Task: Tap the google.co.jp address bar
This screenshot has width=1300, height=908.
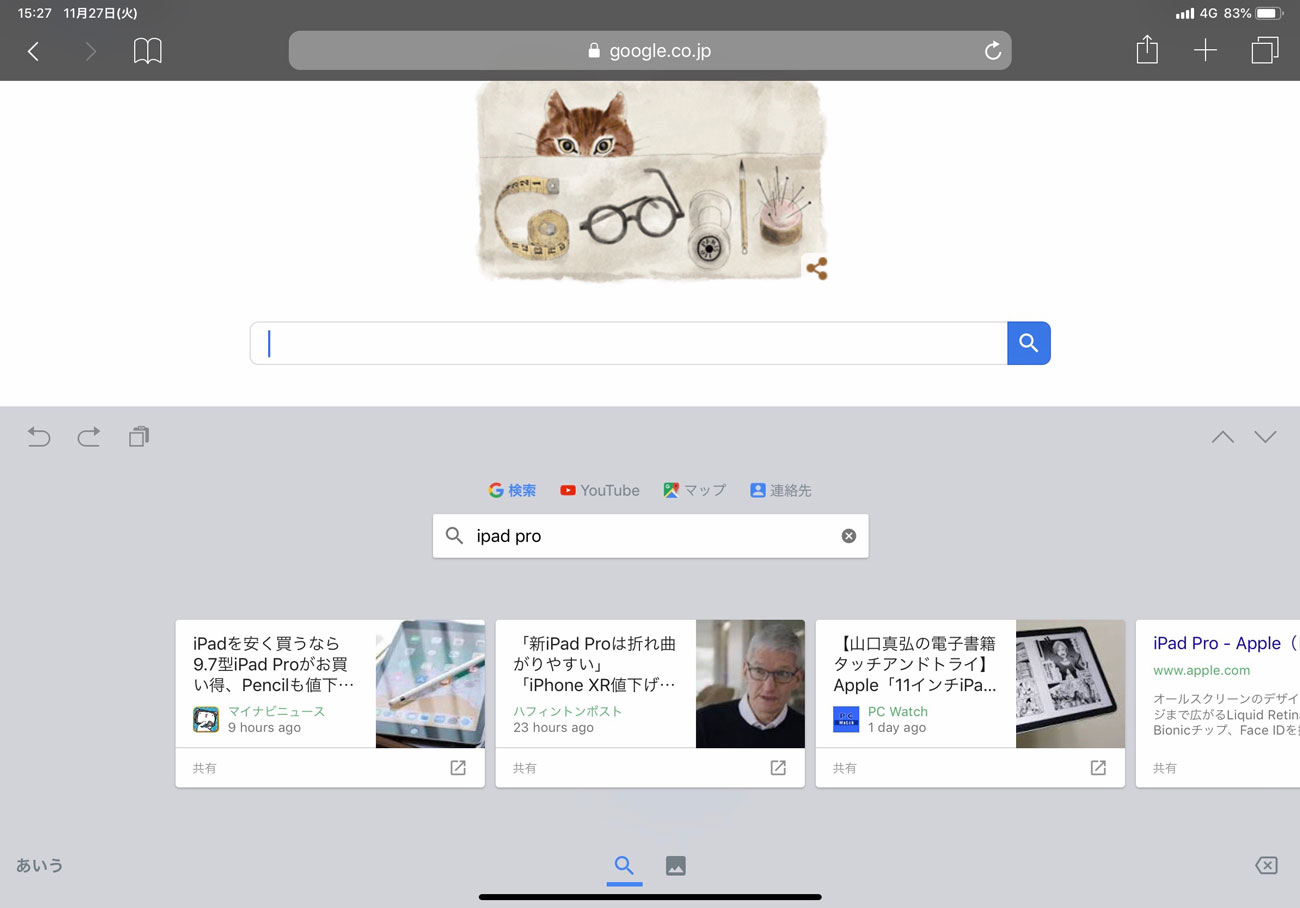Action: 650,51
